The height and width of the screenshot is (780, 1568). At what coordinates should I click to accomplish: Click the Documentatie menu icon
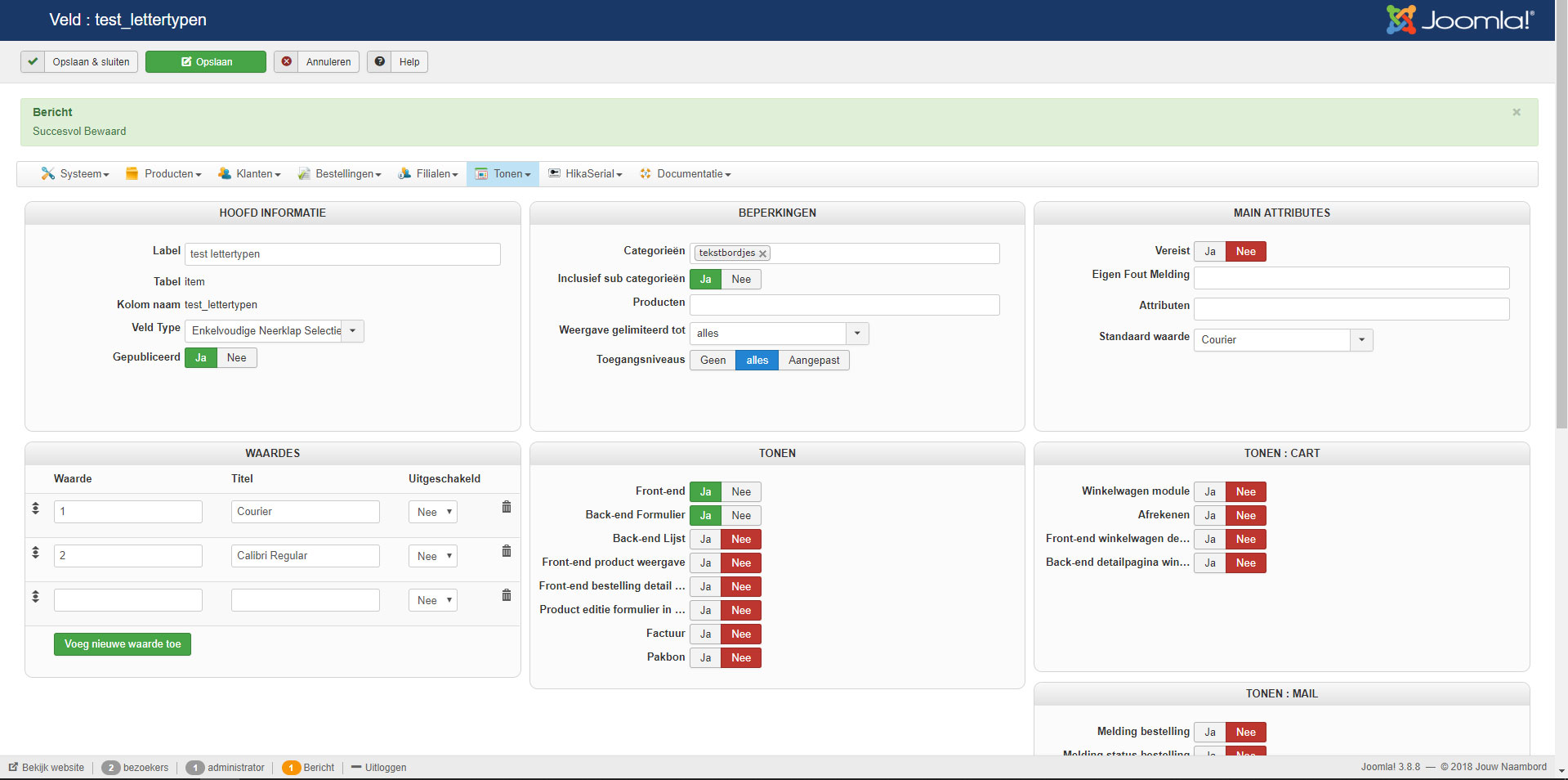[x=646, y=173]
